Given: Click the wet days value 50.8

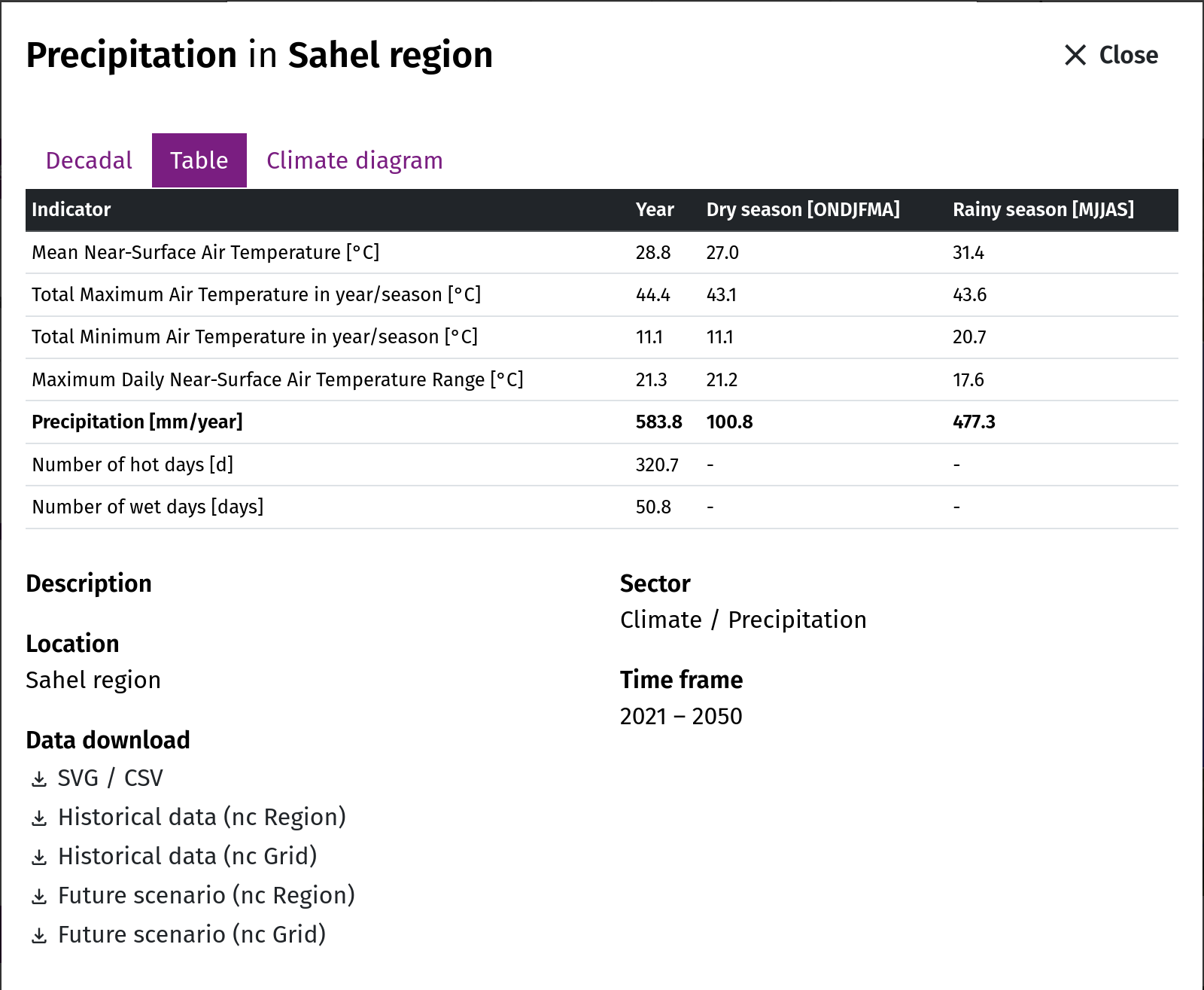Looking at the screenshot, I should pyautogui.click(x=653, y=507).
